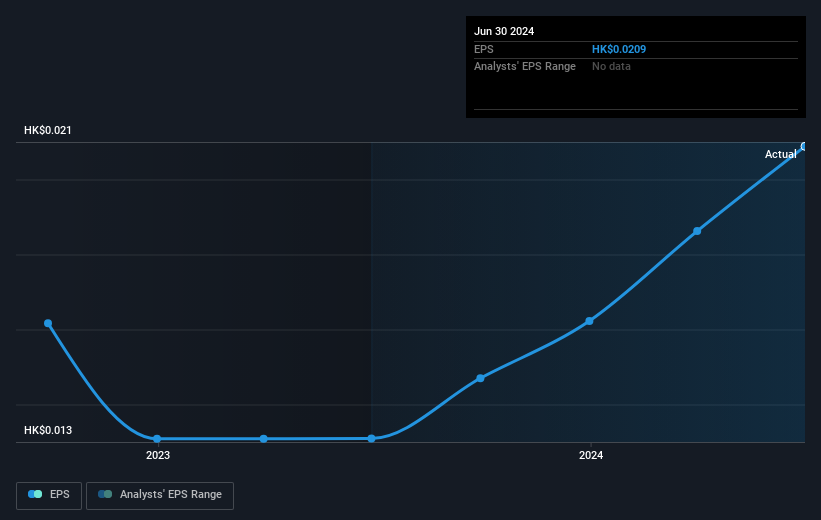Click the 2024 x-axis label

tap(591, 456)
